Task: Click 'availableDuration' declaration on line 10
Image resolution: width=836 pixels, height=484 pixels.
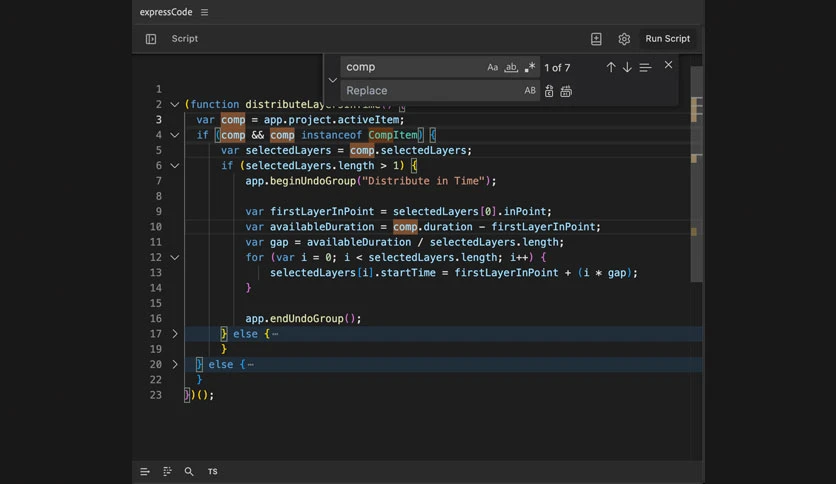Action: click(x=322, y=227)
